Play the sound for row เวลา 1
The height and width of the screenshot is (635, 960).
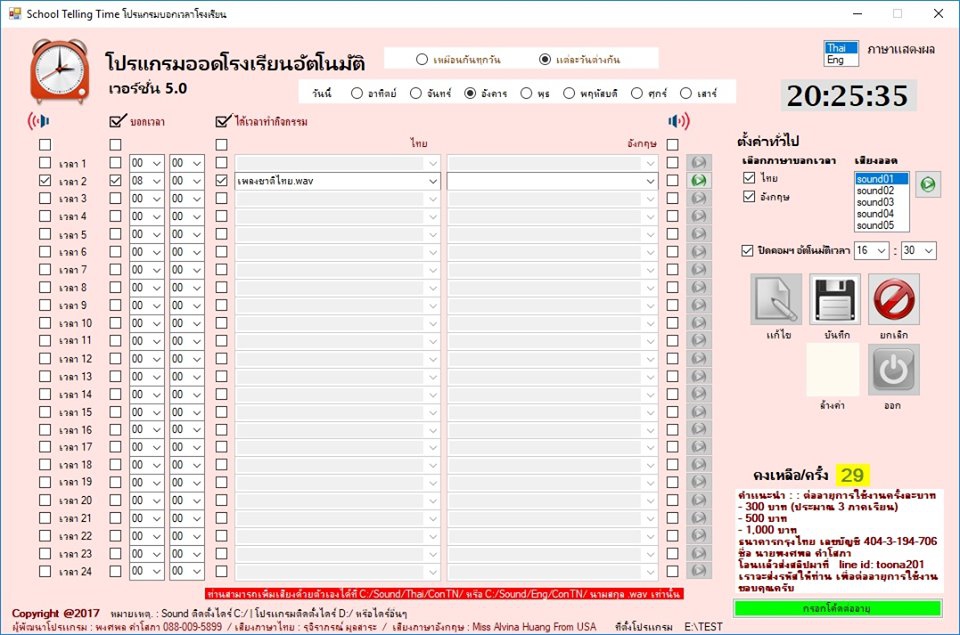699,163
